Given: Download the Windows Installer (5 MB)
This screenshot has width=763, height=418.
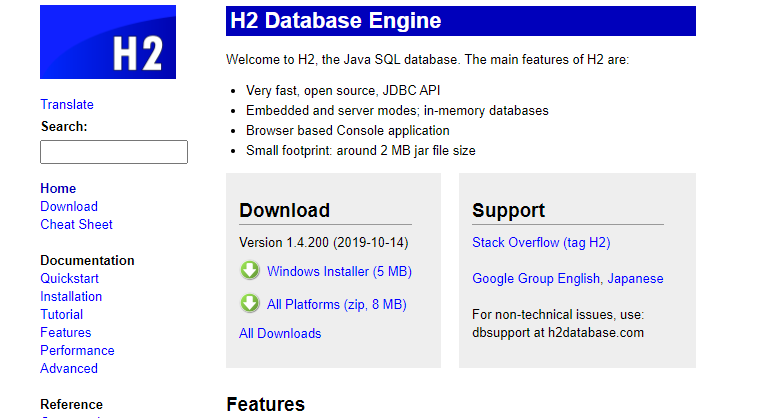Looking at the screenshot, I should coord(339,272).
